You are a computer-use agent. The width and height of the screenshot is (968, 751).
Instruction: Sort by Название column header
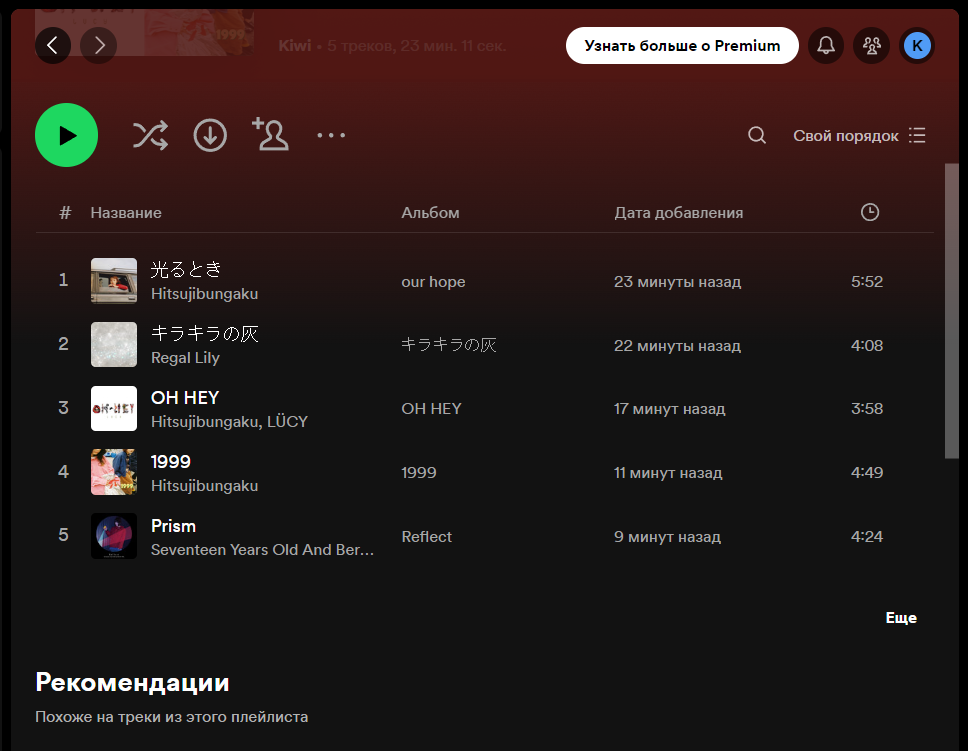[x=126, y=212]
